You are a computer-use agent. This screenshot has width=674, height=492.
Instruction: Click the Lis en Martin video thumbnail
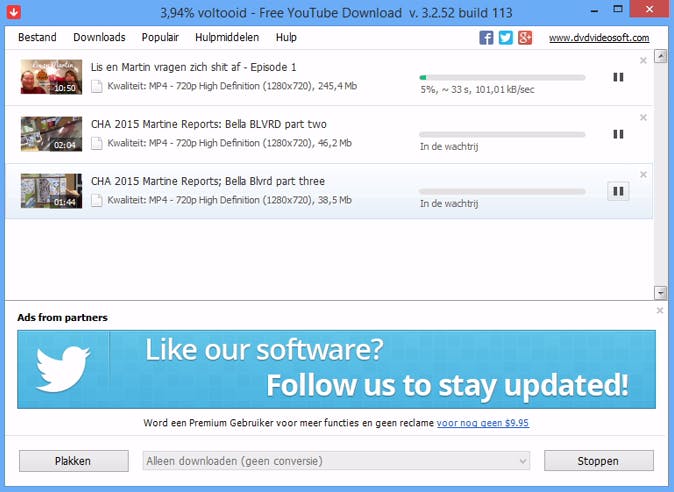51,77
